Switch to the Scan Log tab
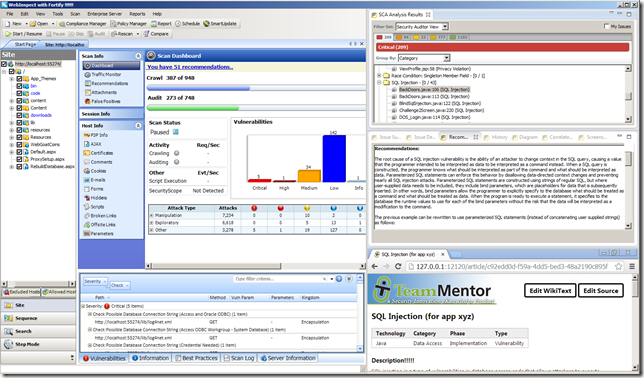The height and width of the screenshot is (378, 644). tap(238, 358)
